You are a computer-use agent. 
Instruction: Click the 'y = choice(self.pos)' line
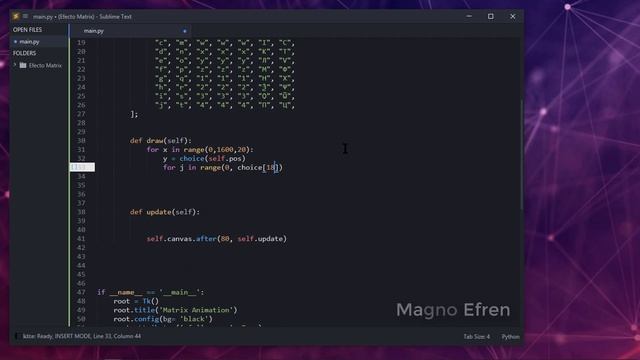coord(204,159)
